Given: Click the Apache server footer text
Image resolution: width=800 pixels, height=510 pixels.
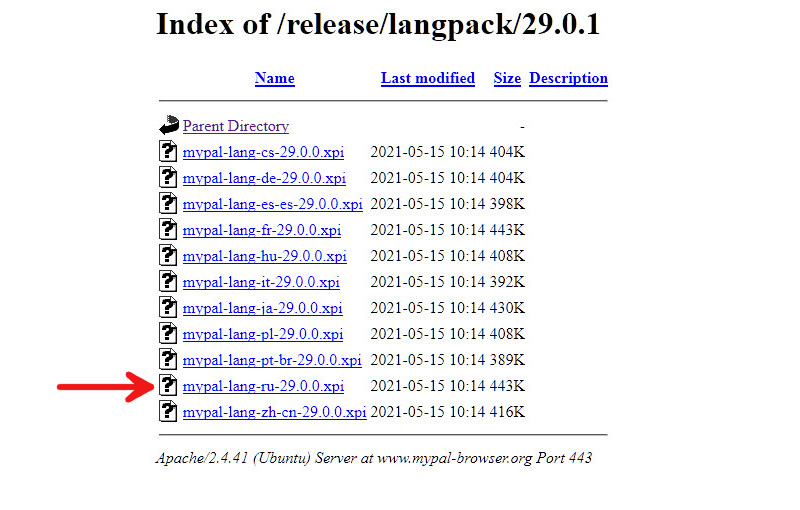Looking at the screenshot, I should click(x=374, y=458).
